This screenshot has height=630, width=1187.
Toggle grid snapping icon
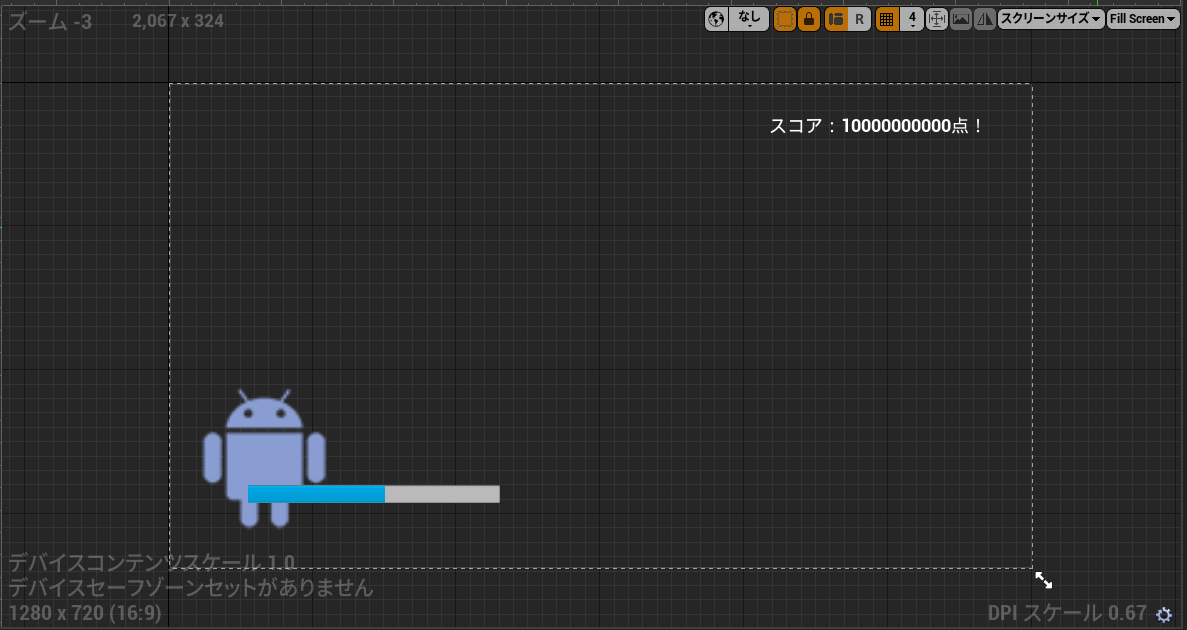point(887,19)
